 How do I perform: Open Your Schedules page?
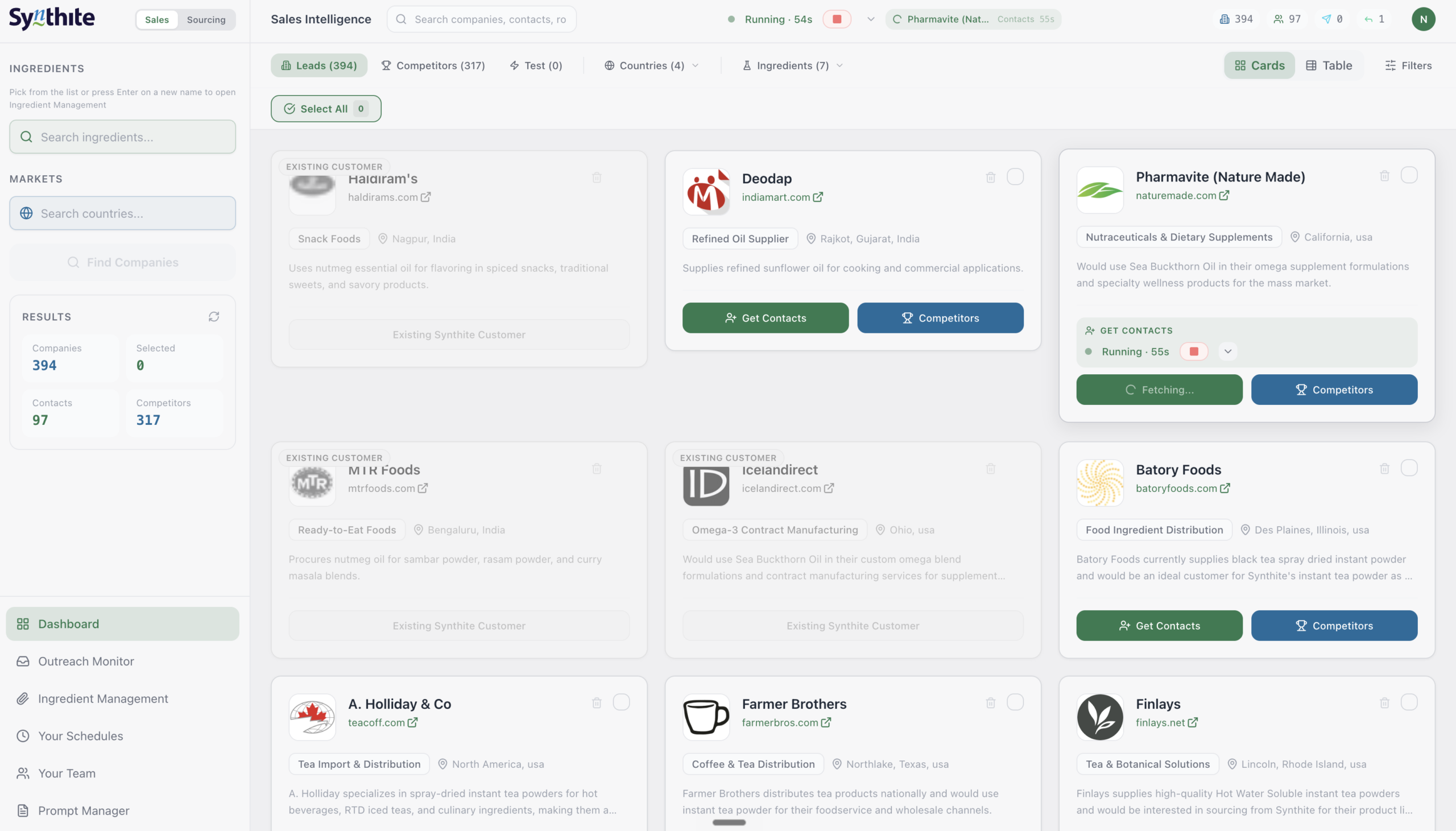pos(123,735)
